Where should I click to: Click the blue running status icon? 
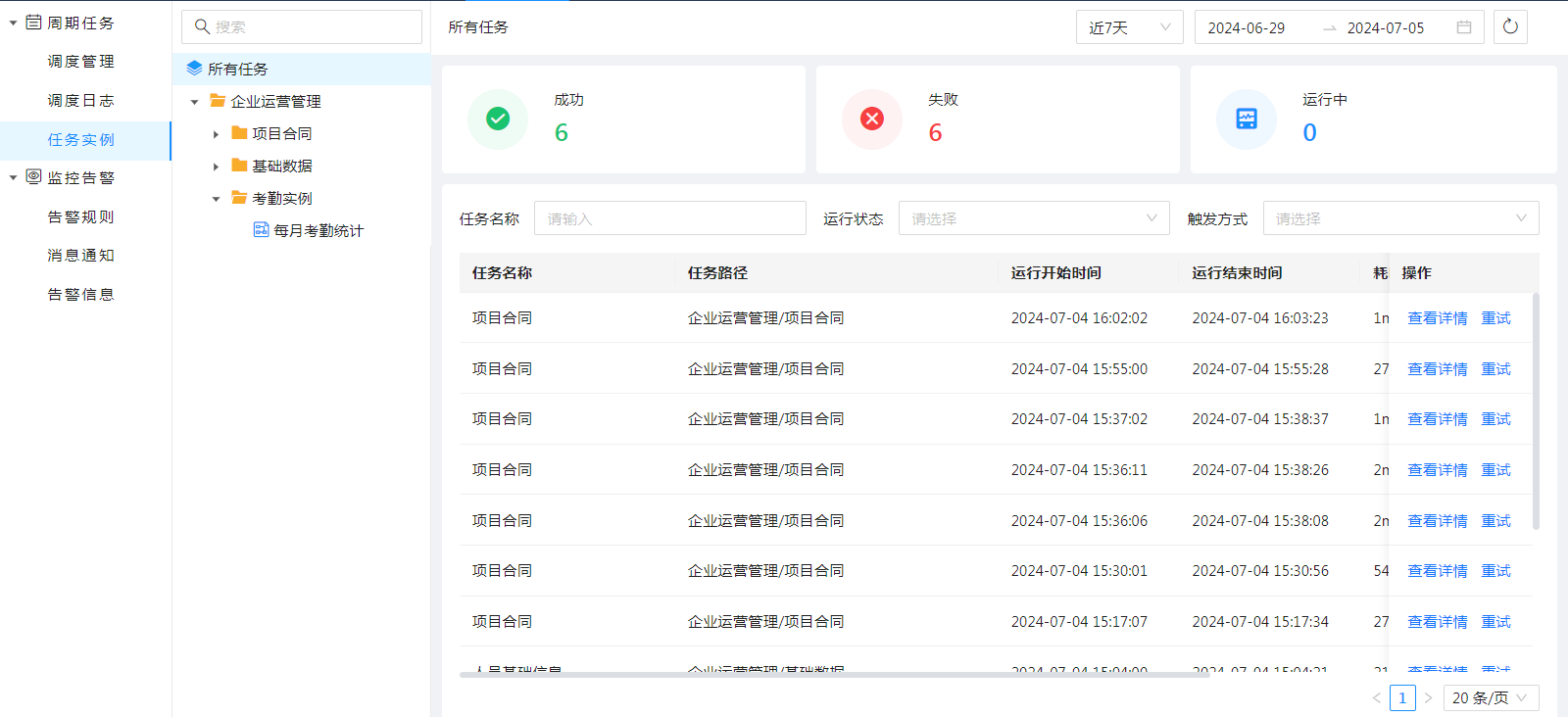(1247, 119)
